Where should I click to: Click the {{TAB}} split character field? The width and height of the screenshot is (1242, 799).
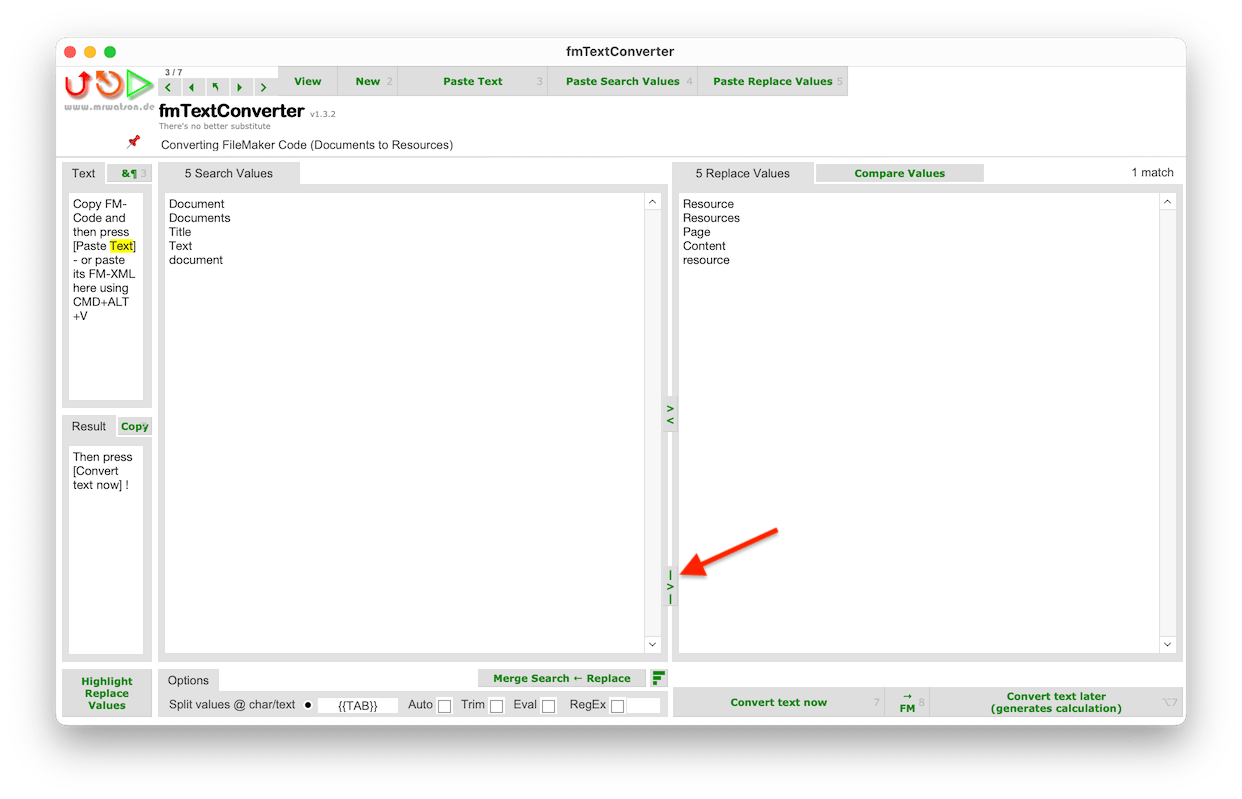tap(358, 706)
